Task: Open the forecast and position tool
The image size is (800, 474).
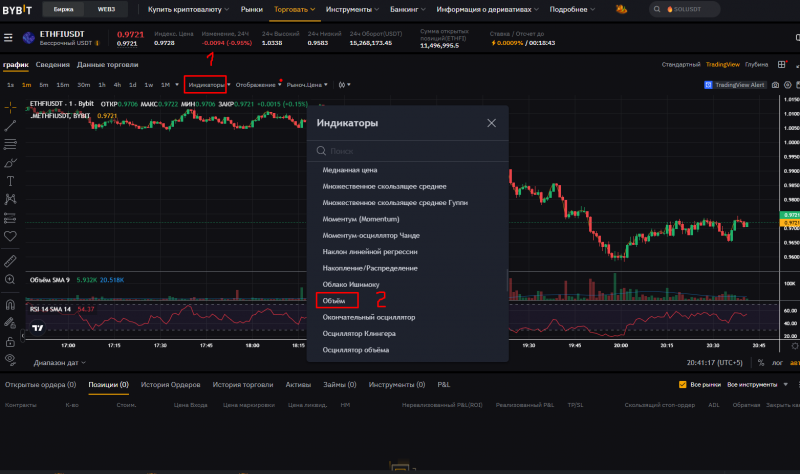Action: (10, 218)
